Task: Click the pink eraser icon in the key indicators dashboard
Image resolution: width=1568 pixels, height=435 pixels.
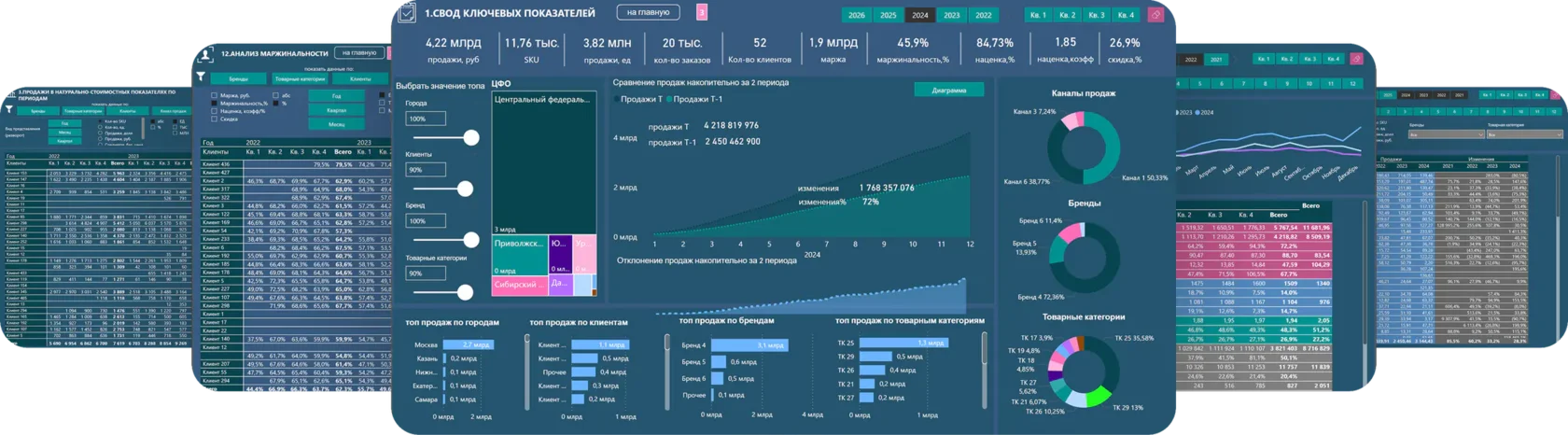Action: tap(1155, 15)
